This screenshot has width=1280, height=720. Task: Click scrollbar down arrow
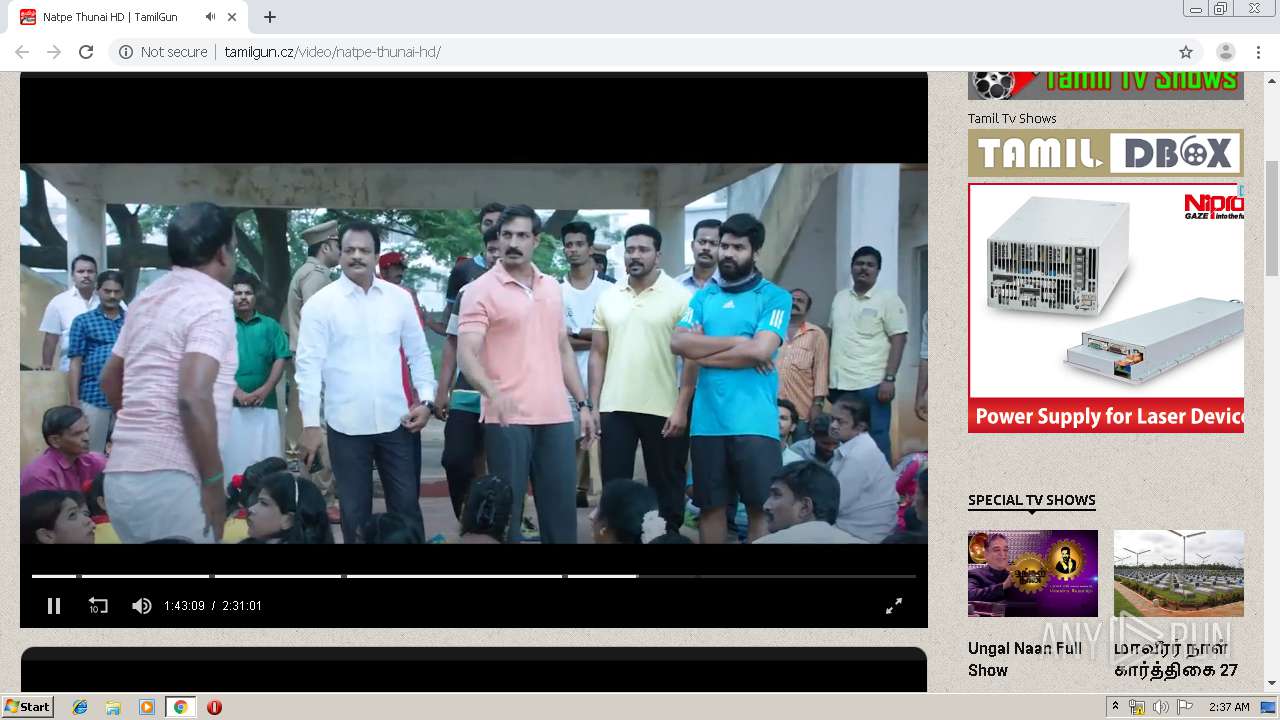(1272, 684)
